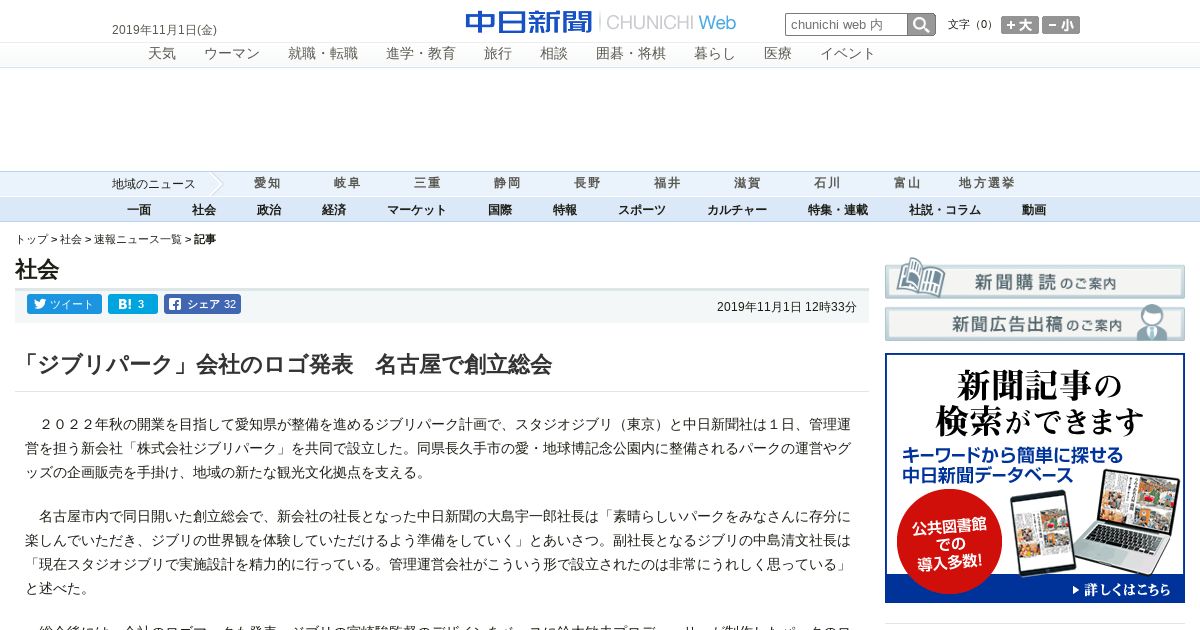Select 愛知 regional news tab

click(x=267, y=183)
